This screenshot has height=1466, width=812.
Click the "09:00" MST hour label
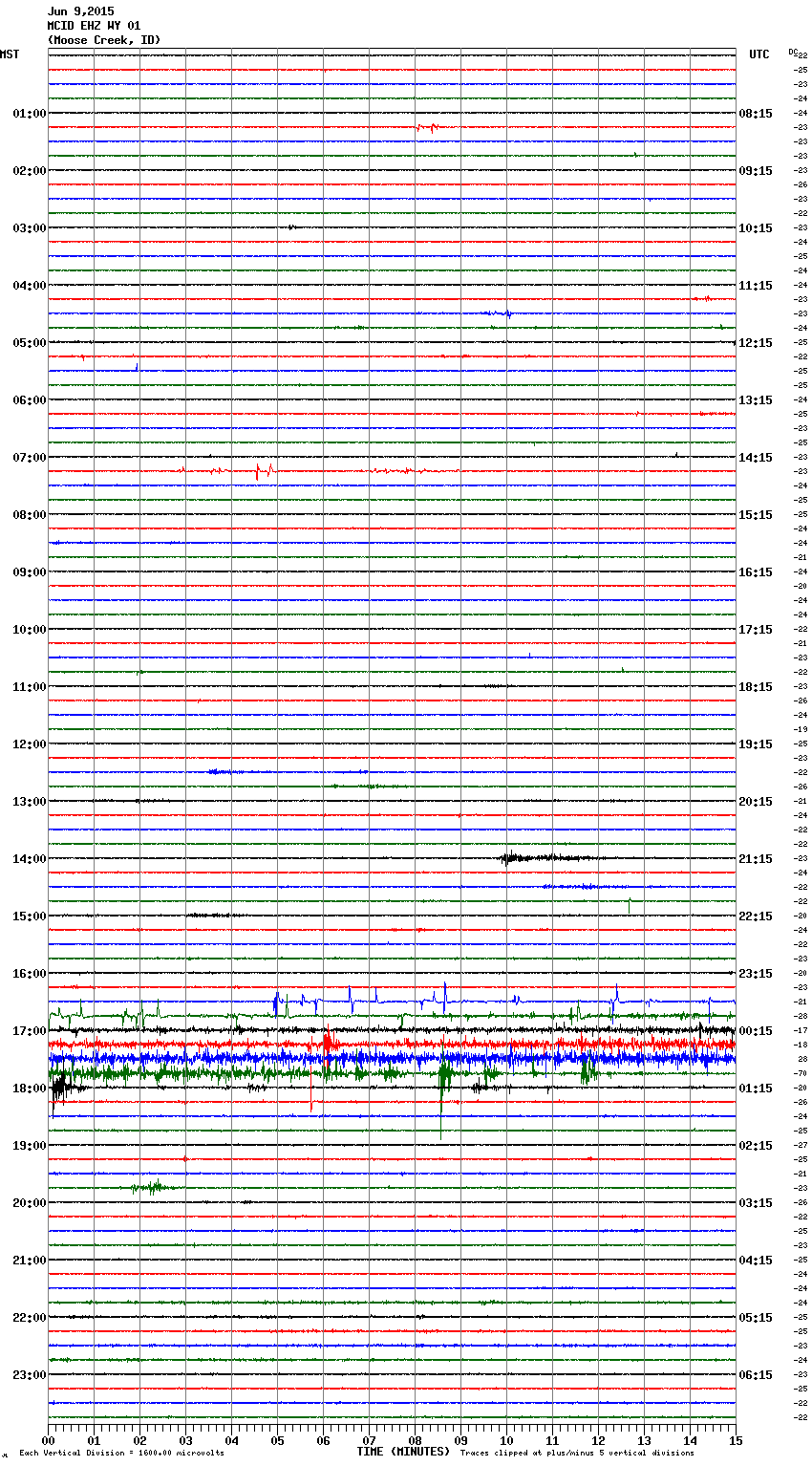click(x=30, y=572)
